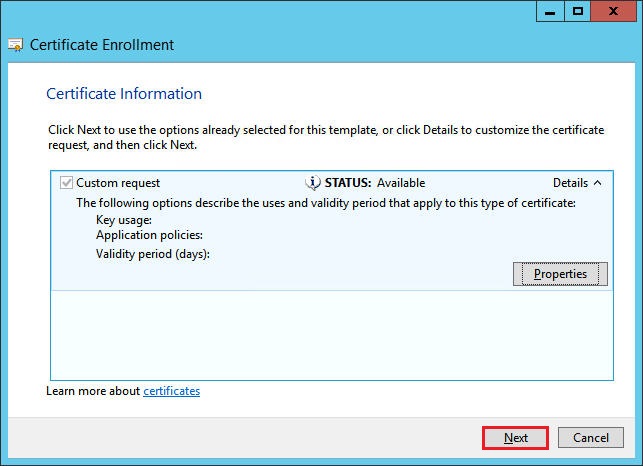Click the Certificate Information heading
643x466 pixels.
point(124,94)
